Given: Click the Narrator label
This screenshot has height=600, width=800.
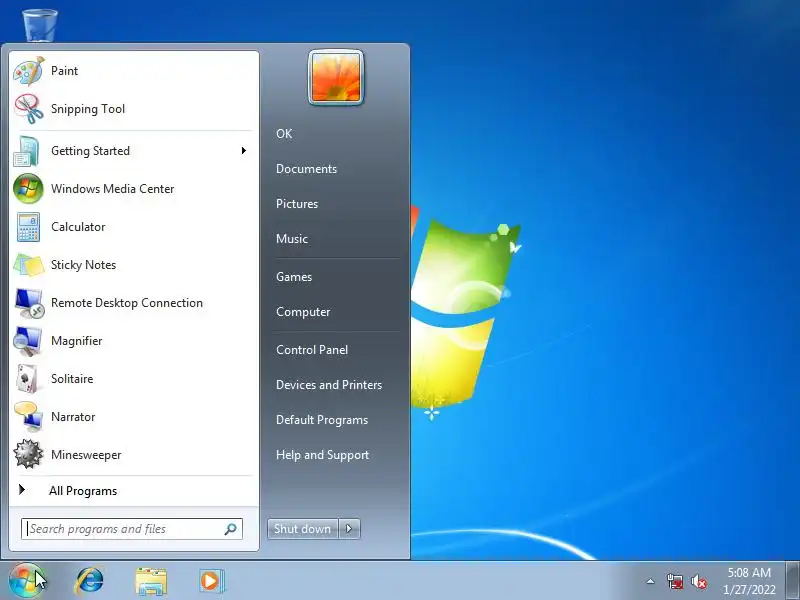Looking at the screenshot, I should tap(73, 417).
